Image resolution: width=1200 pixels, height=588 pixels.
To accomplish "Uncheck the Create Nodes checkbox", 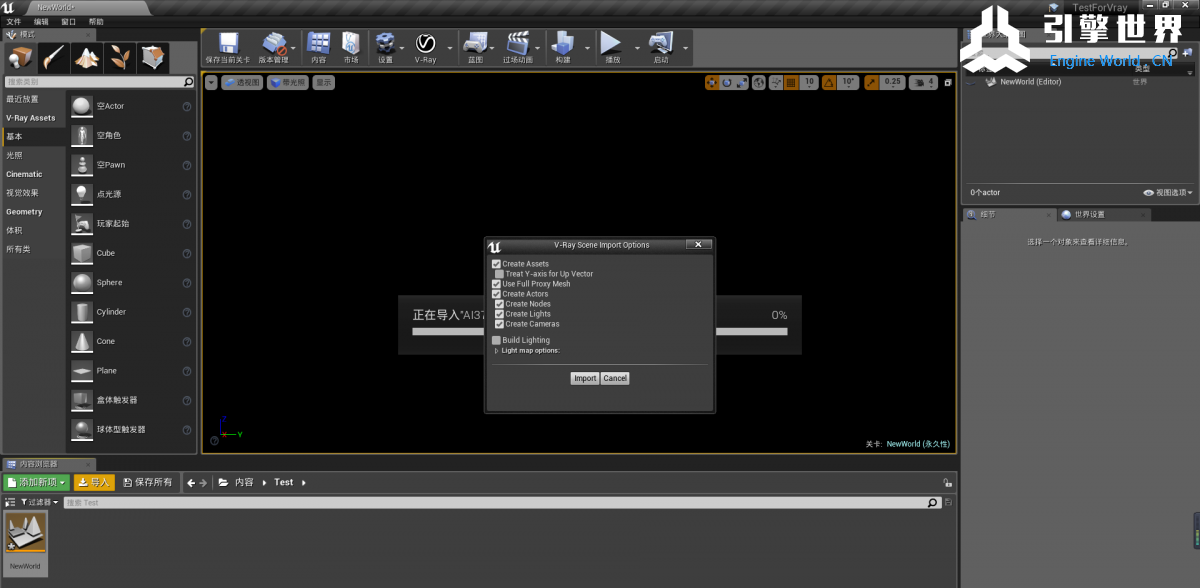I will pyautogui.click(x=500, y=304).
